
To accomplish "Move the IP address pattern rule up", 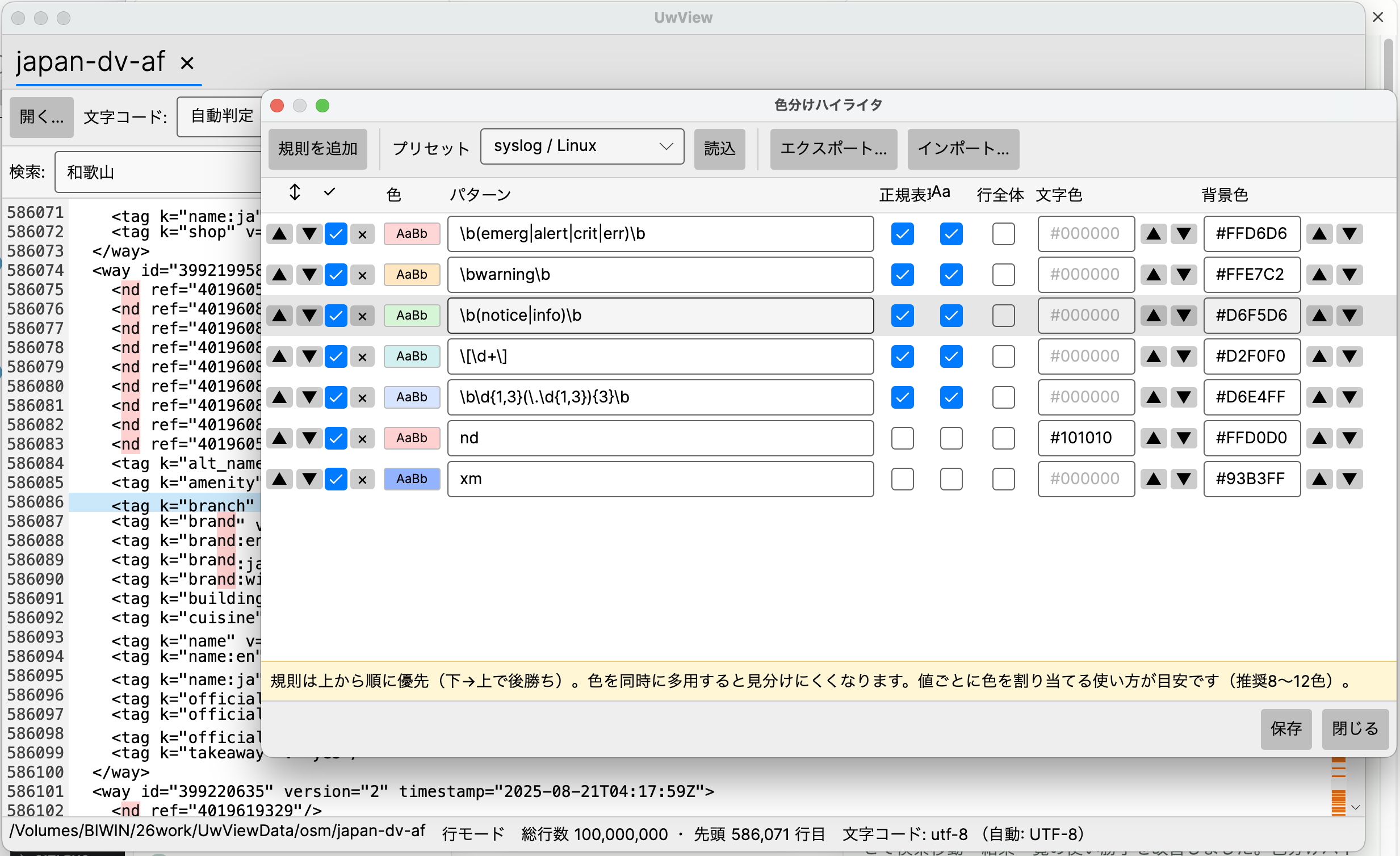I will 279,397.
